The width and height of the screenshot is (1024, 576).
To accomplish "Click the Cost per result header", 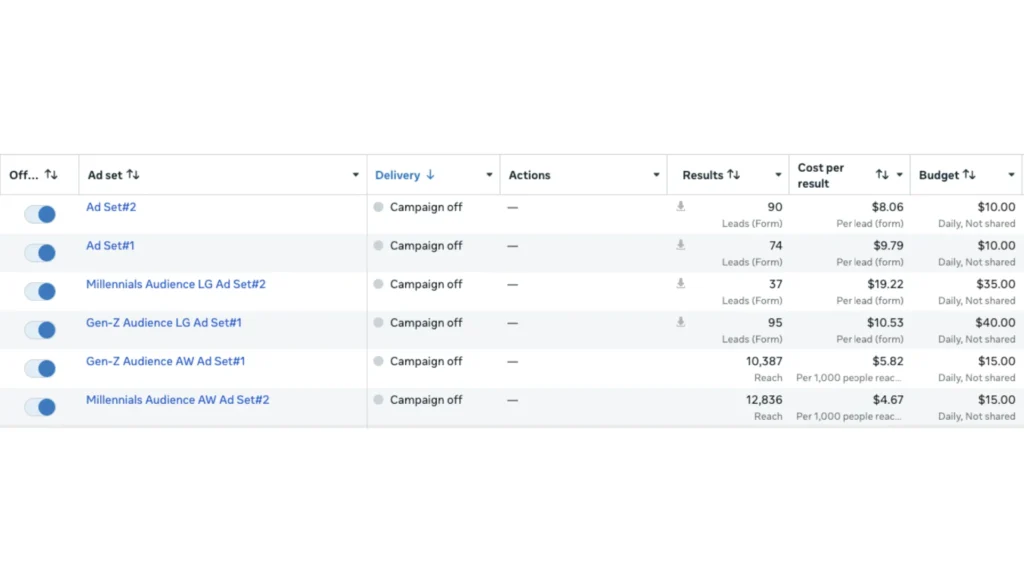I will (x=821, y=176).
